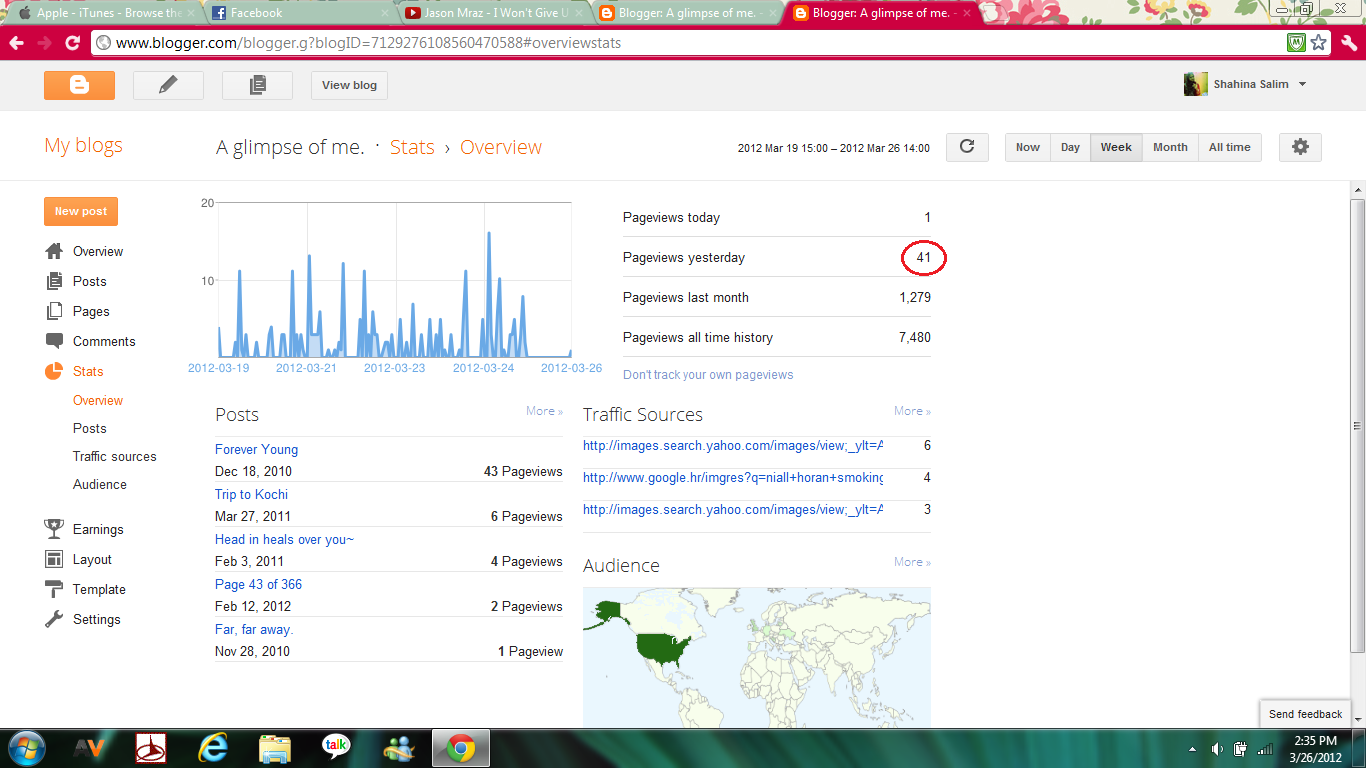Open the Page 43 of 366 post
1366x768 pixels.
tap(258, 584)
